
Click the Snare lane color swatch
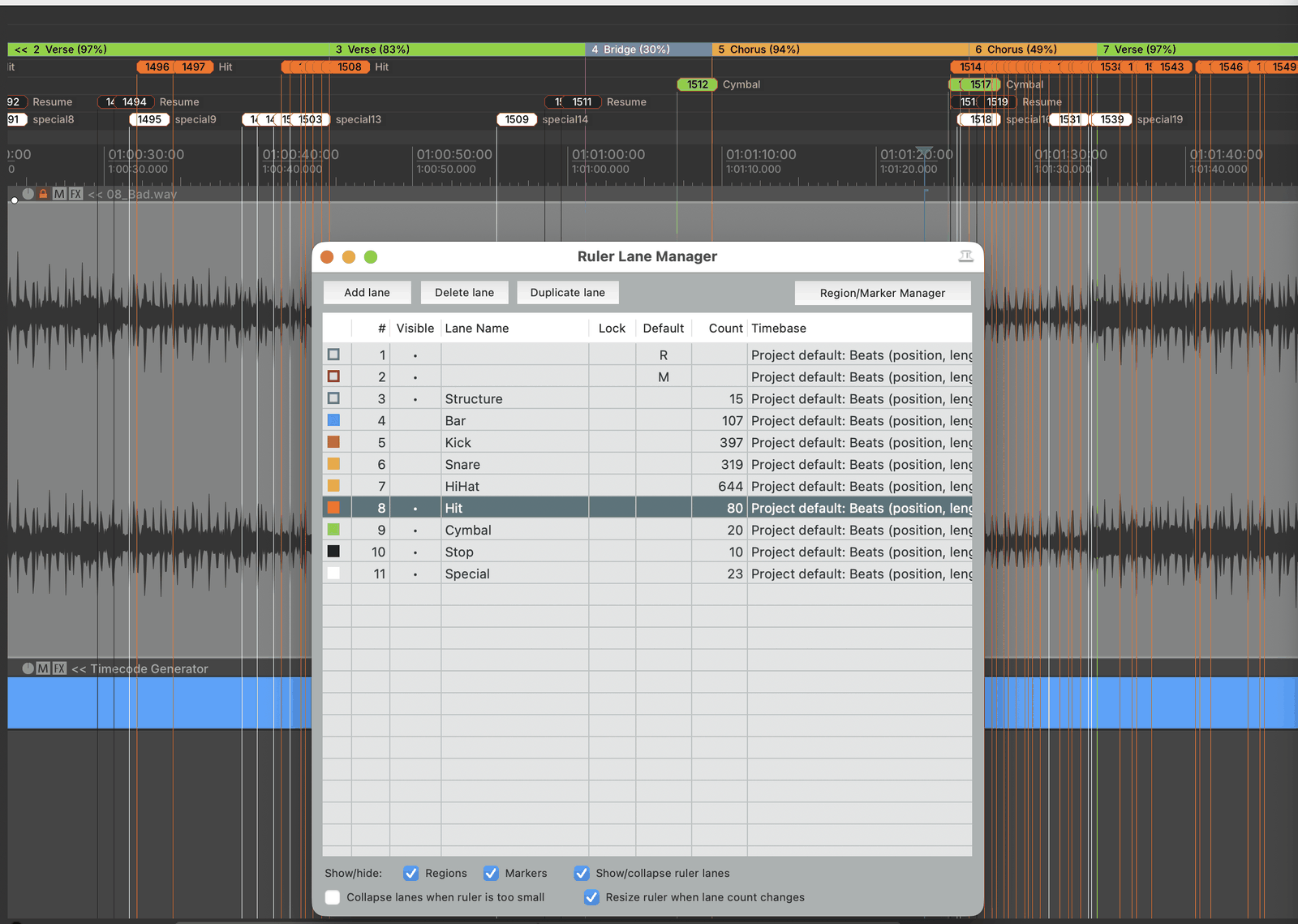[333, 464]
